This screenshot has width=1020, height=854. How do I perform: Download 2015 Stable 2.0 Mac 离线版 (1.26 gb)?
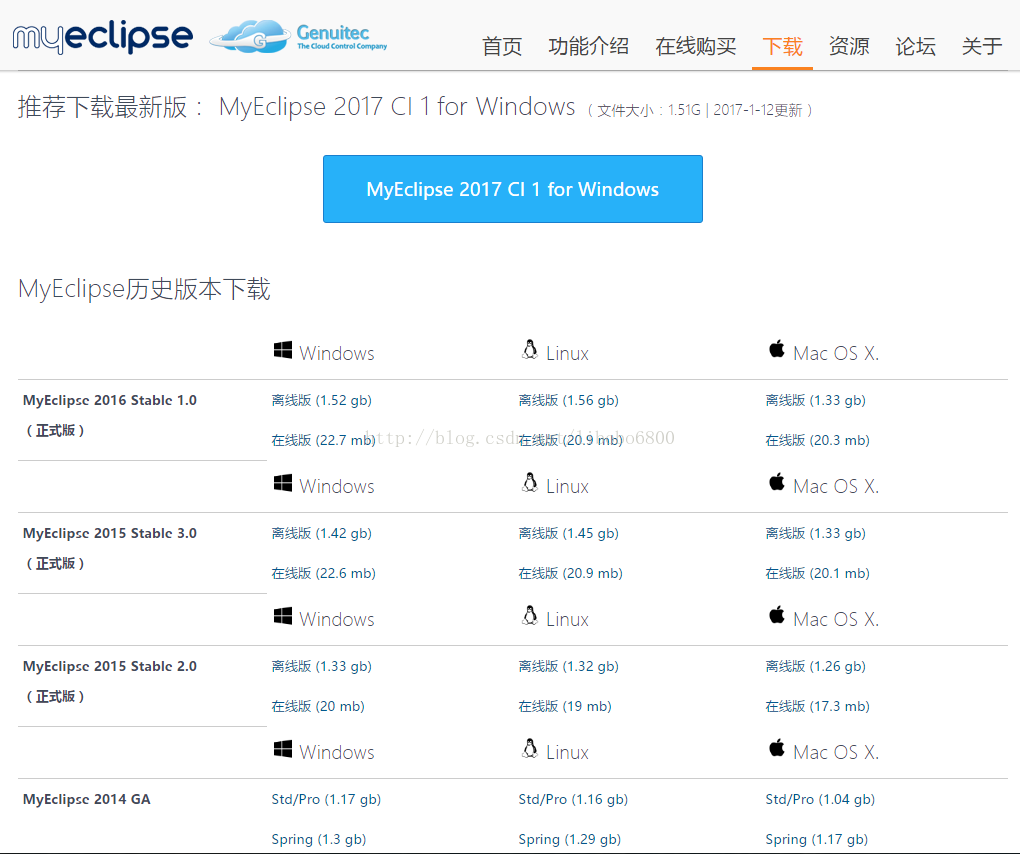click(x=816, y=666)
